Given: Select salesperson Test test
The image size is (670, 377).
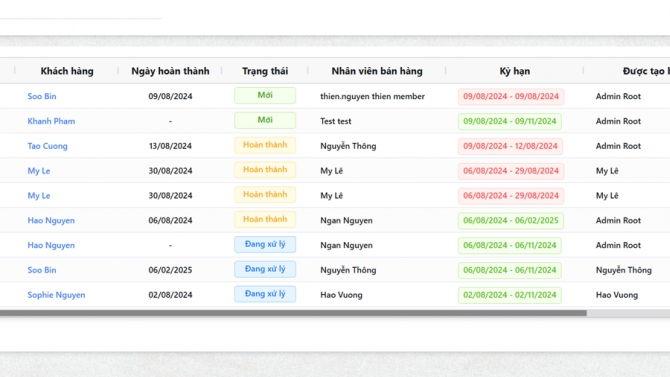Looking at the screenshot, I should coord(336,121).
